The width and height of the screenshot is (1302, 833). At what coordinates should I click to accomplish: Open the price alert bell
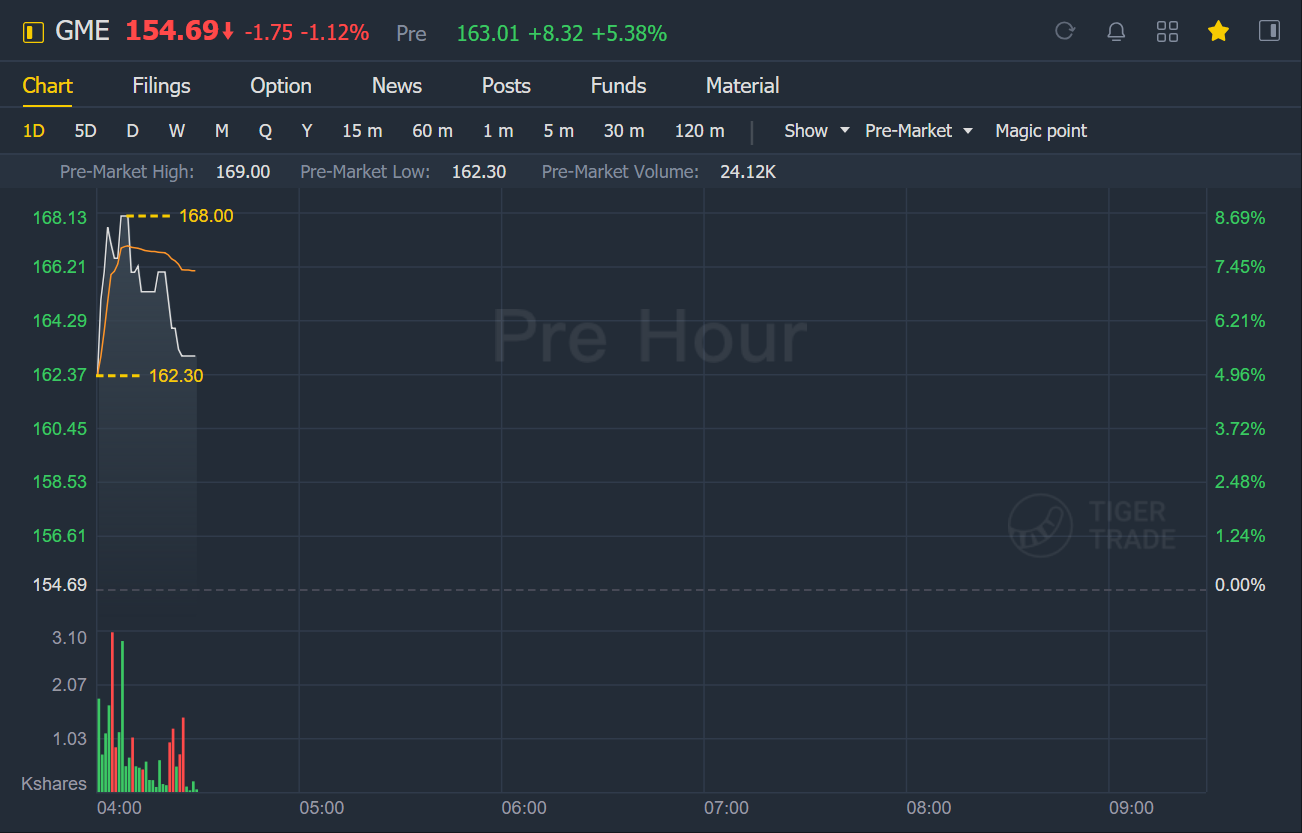1116,32
